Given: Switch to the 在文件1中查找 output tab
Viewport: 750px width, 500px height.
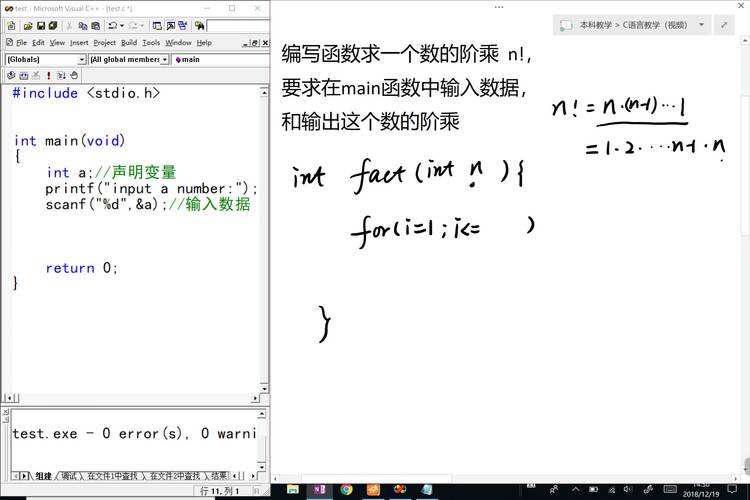Looking at the screenshot, I should tap(112, 476).
